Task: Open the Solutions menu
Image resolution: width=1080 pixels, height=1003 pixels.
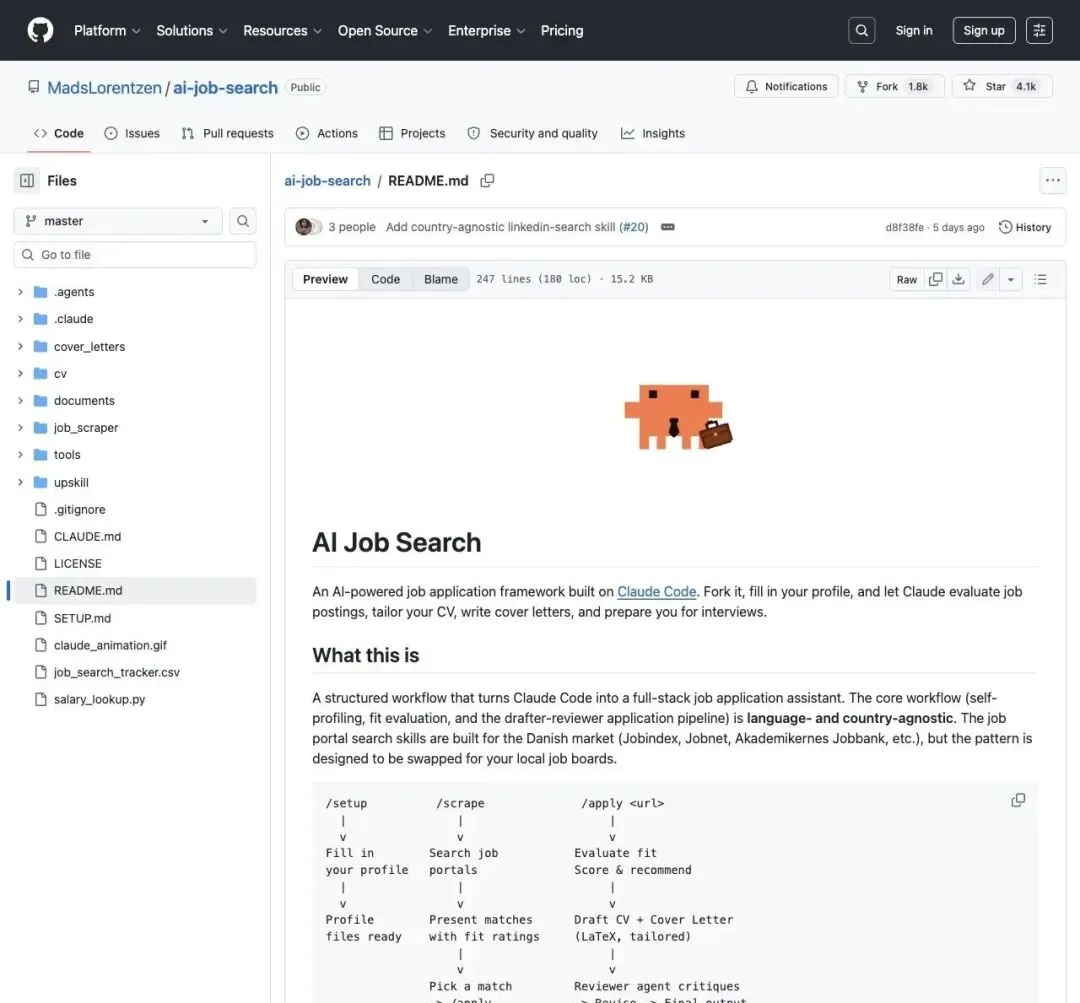Action: [x=191, y=30]
